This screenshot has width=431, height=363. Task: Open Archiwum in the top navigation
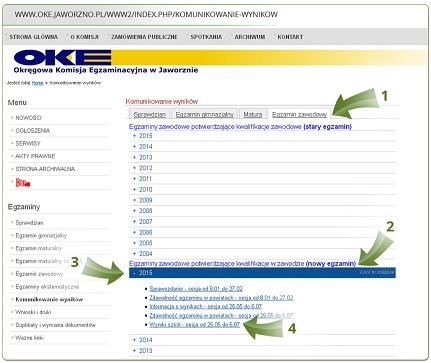[x=250, y=37]
